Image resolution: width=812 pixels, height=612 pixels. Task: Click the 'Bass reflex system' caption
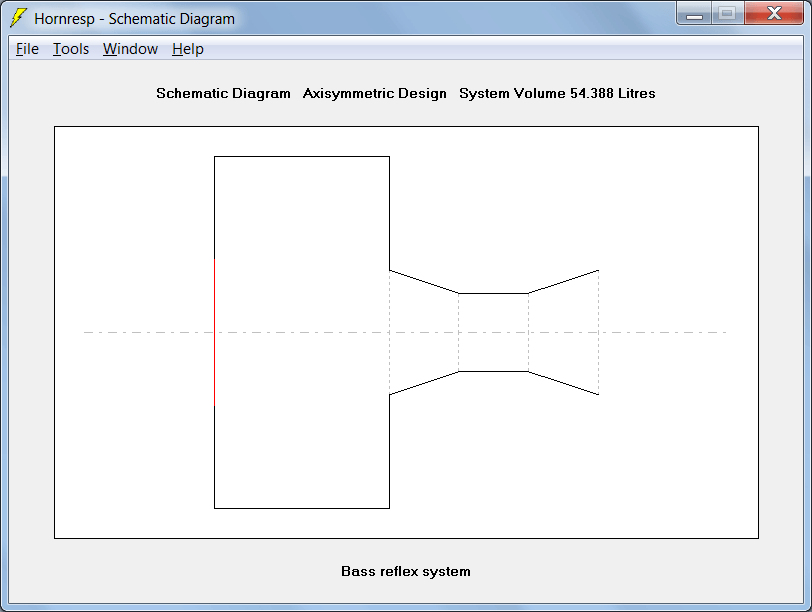pos(406,571)
